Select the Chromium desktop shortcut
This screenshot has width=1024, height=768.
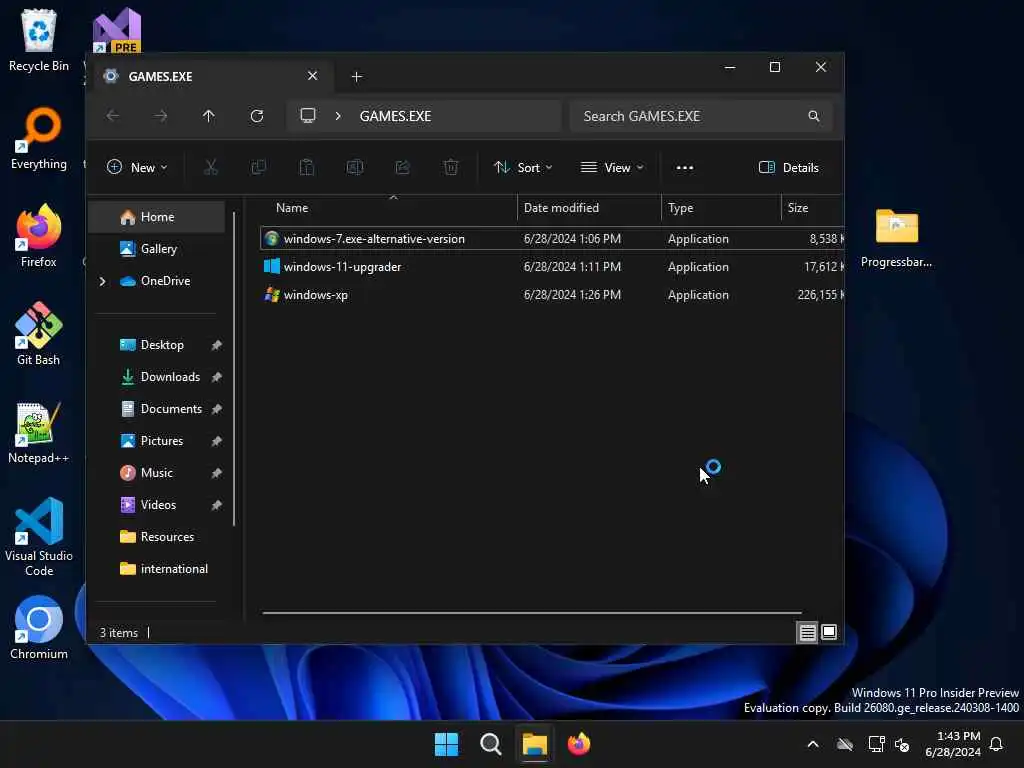coord(39,628)
